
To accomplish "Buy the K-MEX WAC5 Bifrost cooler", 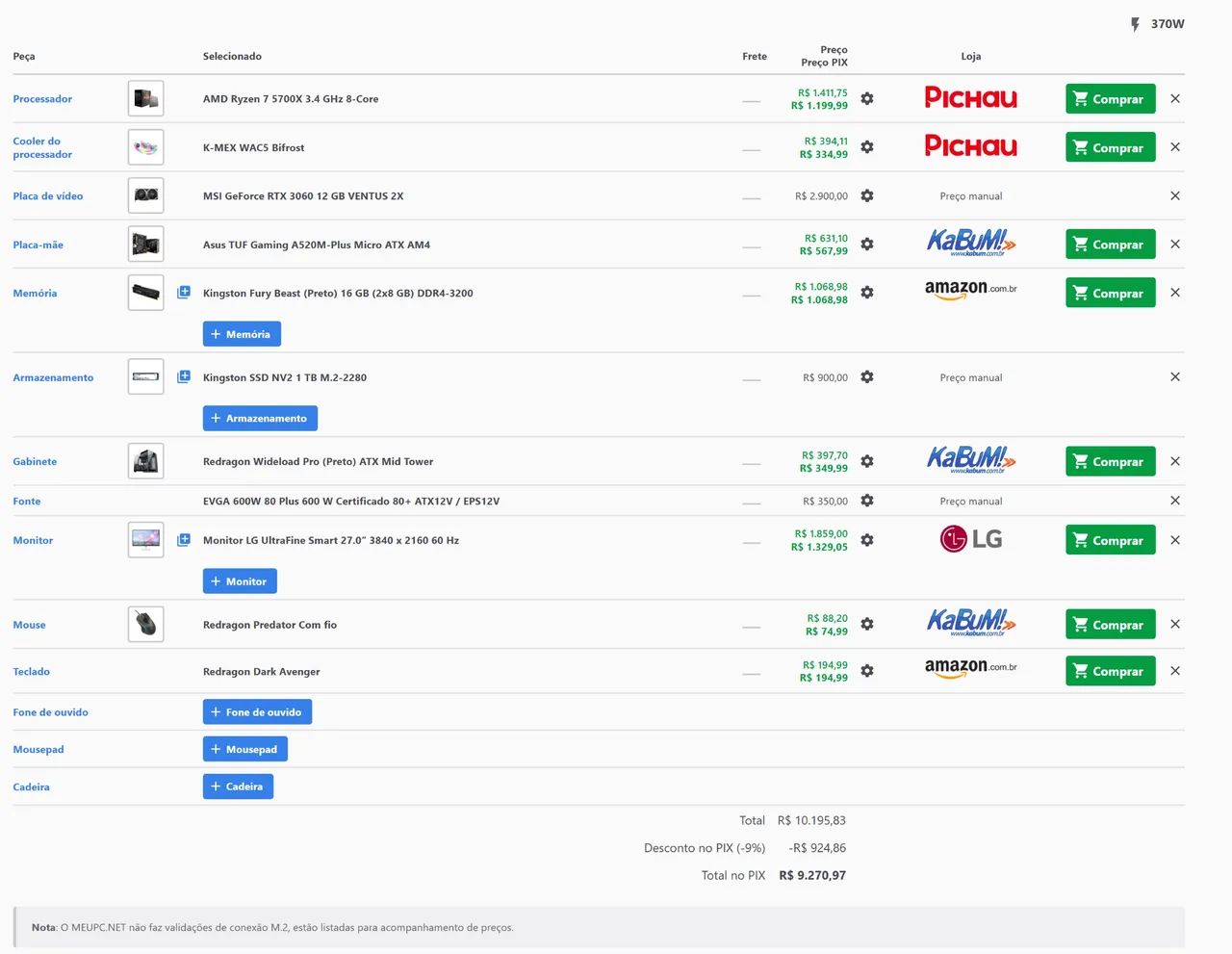I will pyautogui.click(x=1110, y=147).
